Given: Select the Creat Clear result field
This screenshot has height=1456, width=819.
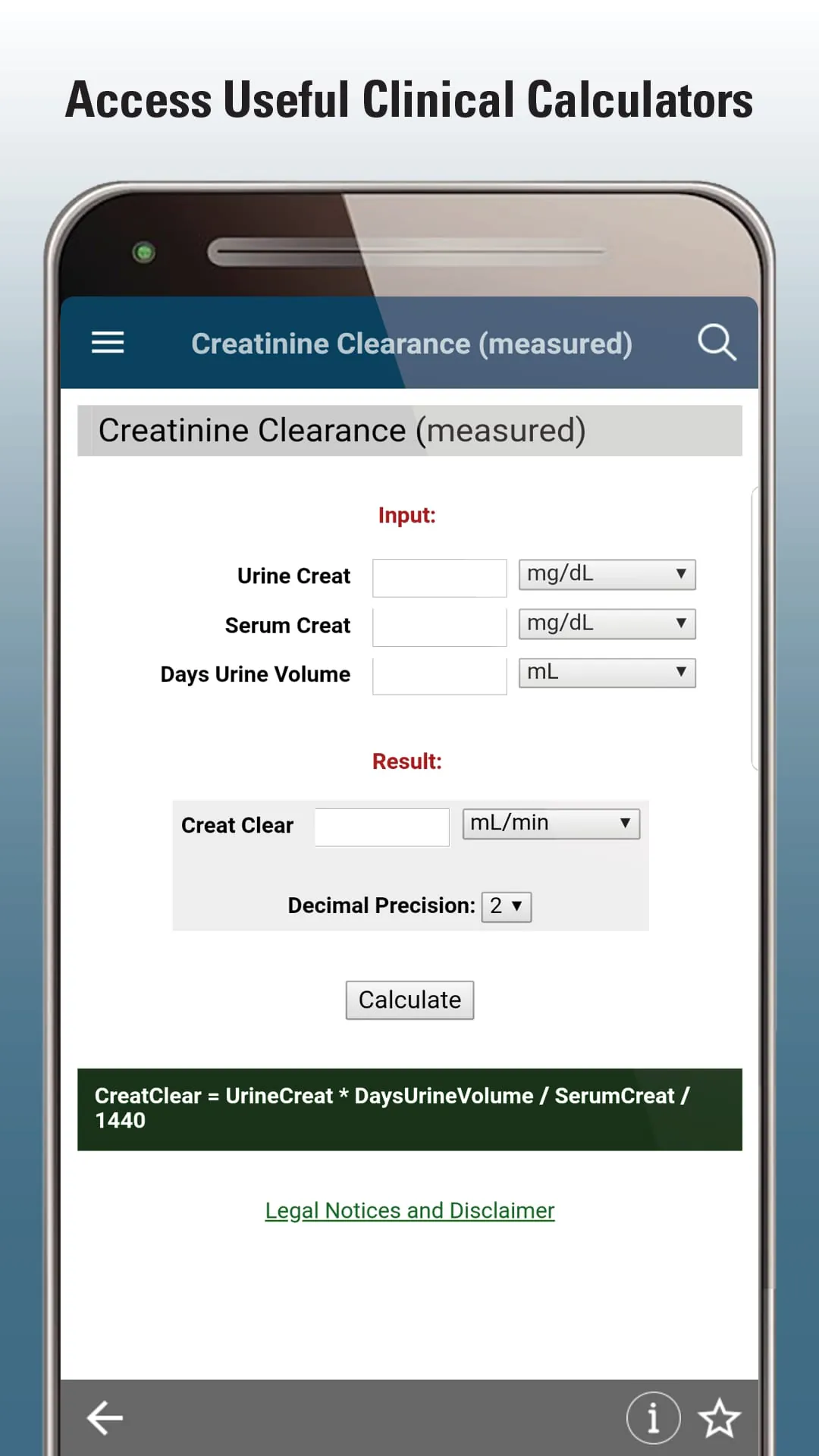Looking at the screenshot, I should click(381, 827).
